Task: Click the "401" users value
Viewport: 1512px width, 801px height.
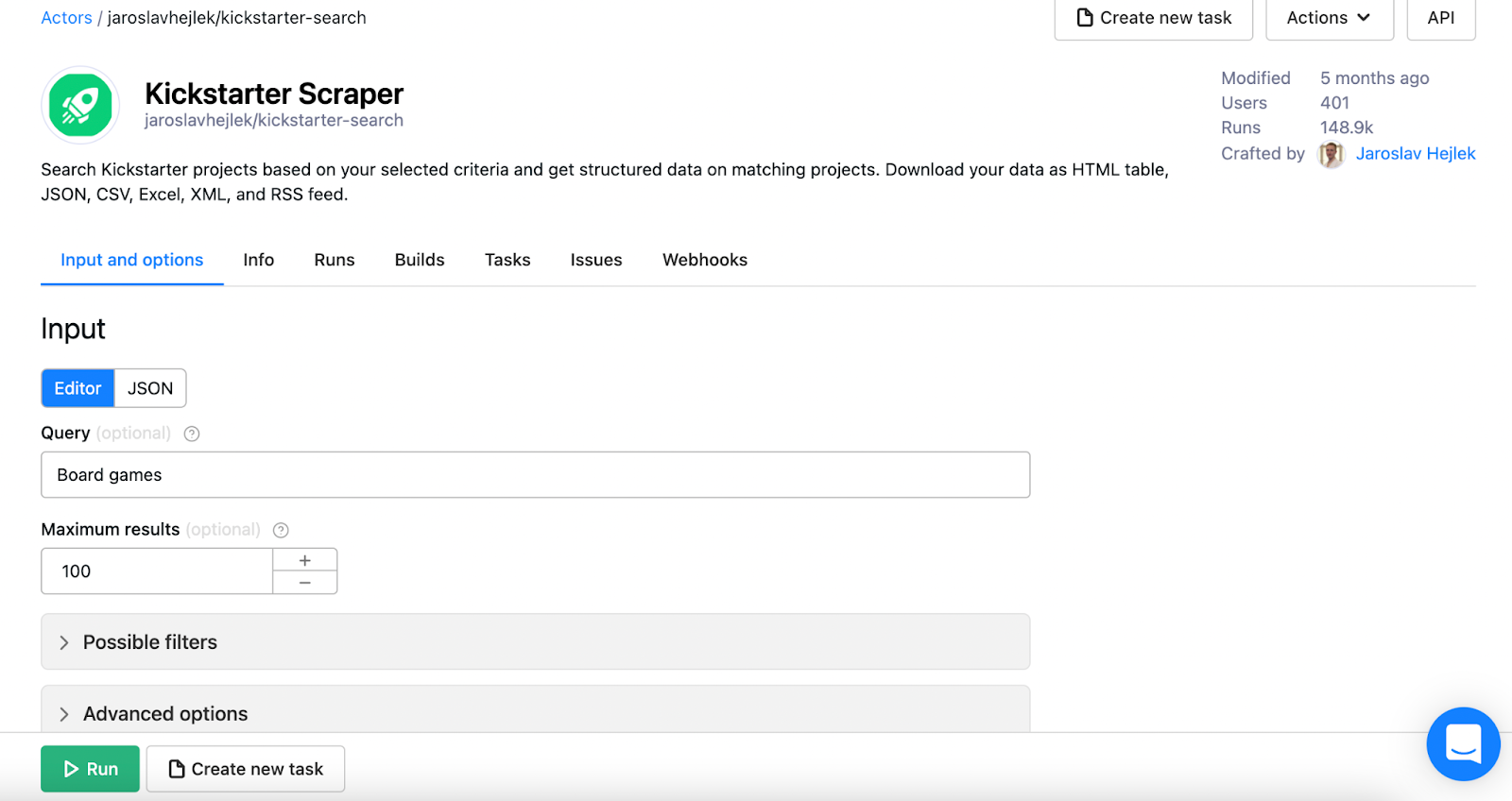Action: coord(1334,103)
